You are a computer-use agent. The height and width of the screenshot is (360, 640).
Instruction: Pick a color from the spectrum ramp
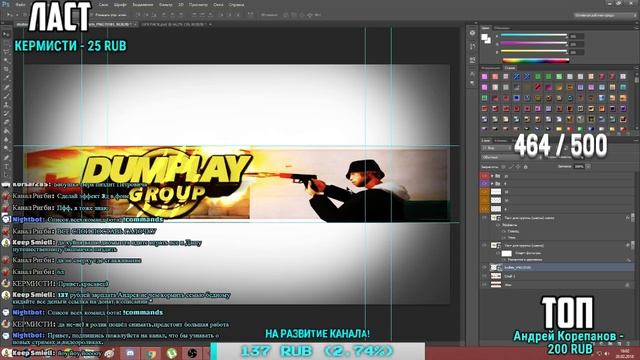[536, 61]
